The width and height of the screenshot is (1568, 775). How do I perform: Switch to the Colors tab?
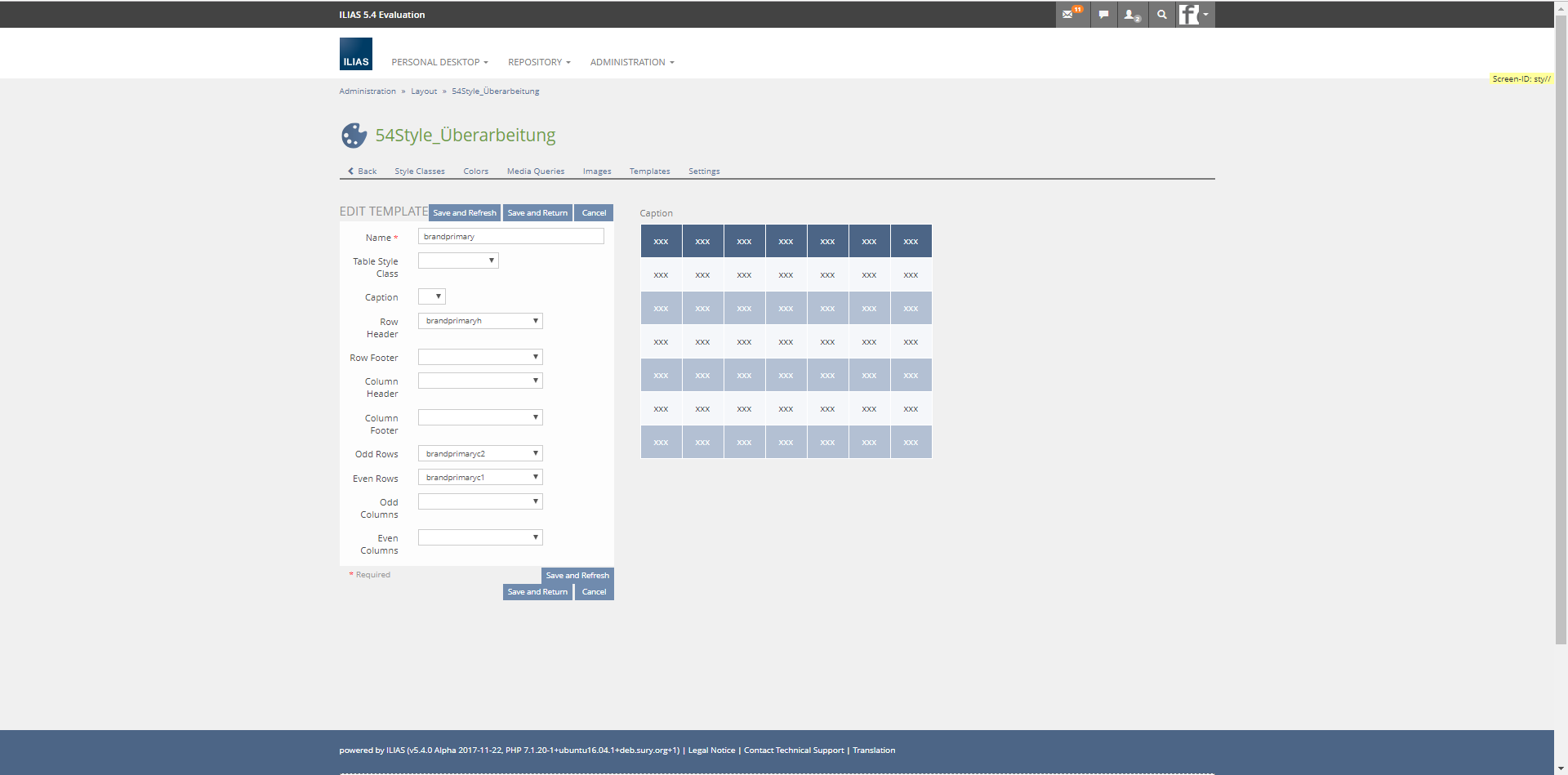coord(475,171)
